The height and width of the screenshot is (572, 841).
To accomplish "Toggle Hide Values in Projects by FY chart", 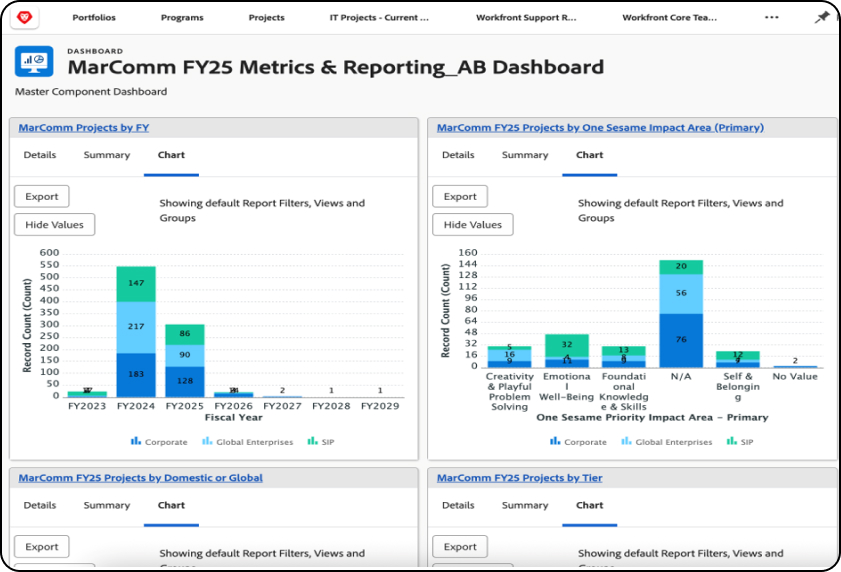I will (x=54, y=225).
